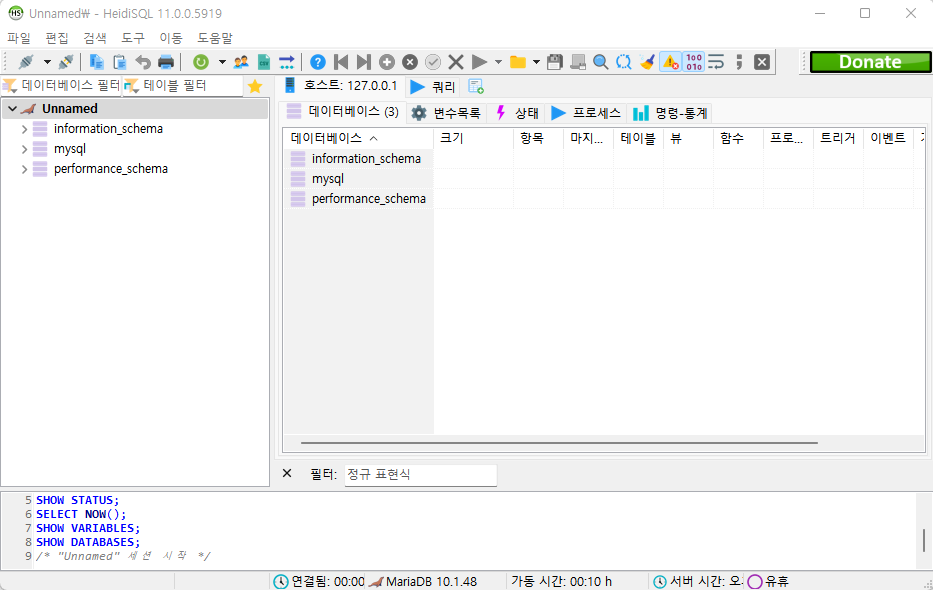Click the CSV import file icon
933x590 pixels.
point(264,62)
